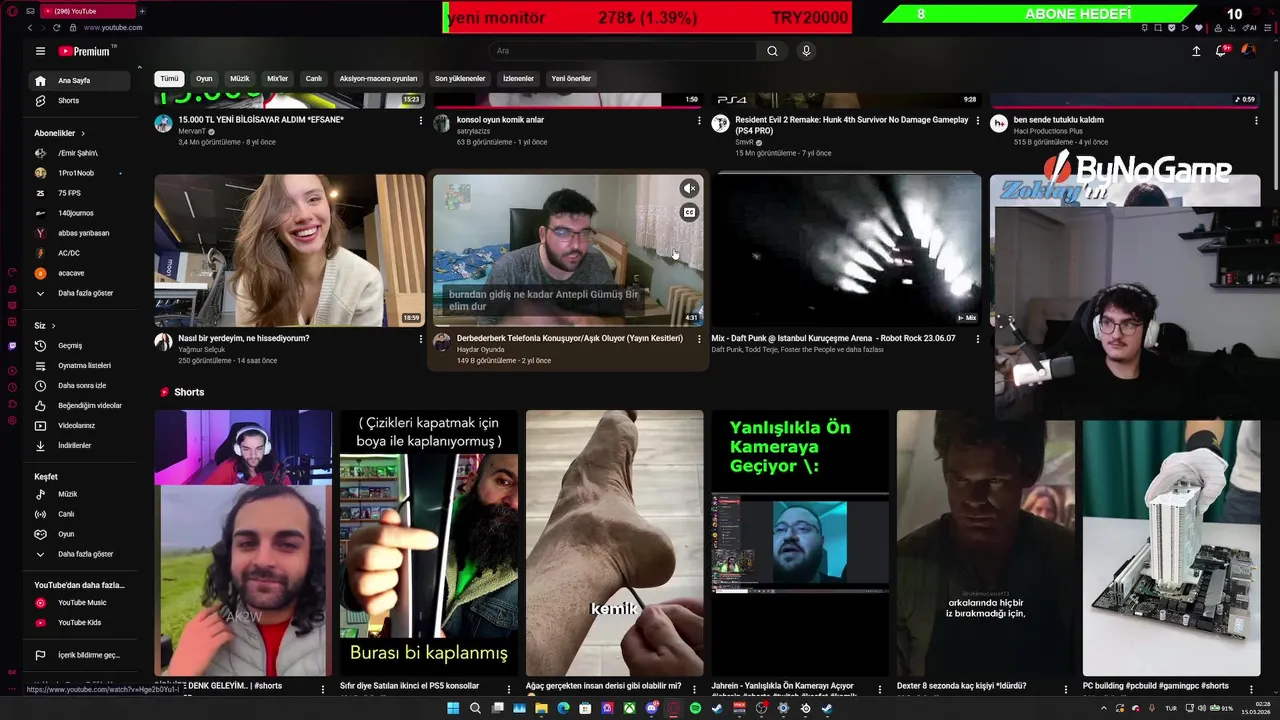Open Oyun under Keşfet

tap(80, 534)
